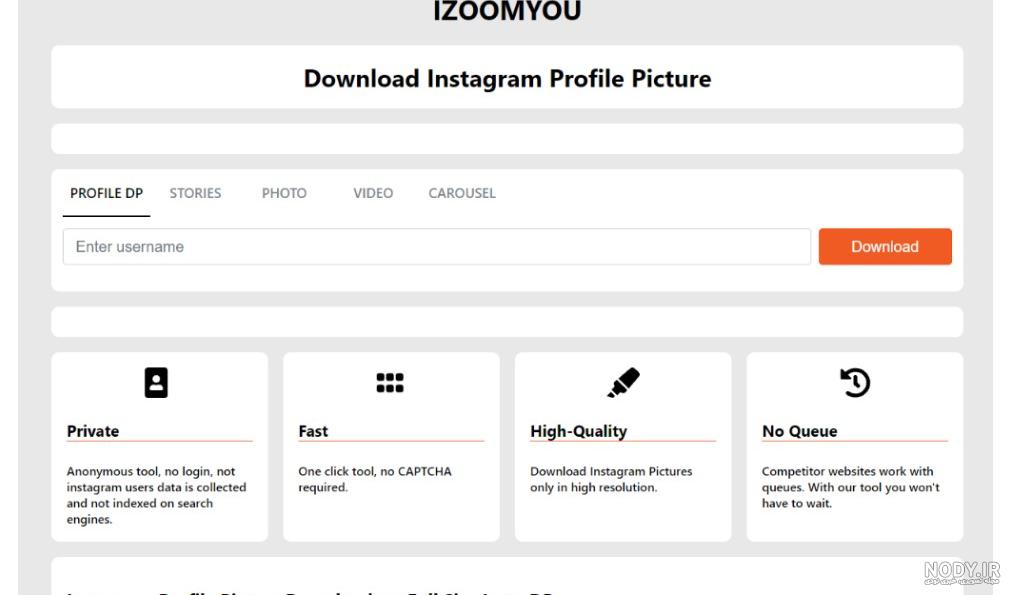Click the NODY.IR watermark logo
Viewport: 1012px width, 595px height.
click(962, 572)
